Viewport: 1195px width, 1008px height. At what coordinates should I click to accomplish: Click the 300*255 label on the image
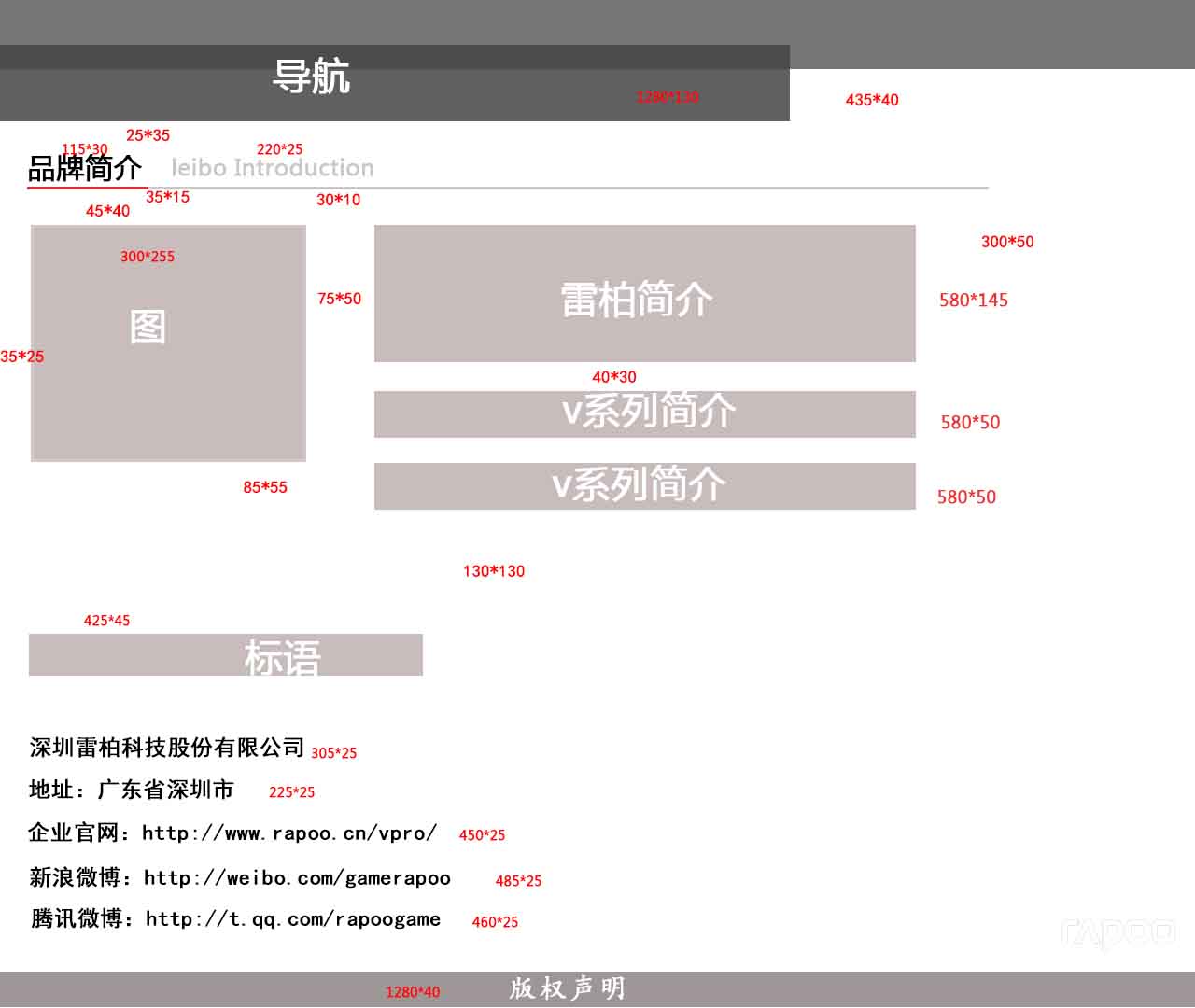148,257
